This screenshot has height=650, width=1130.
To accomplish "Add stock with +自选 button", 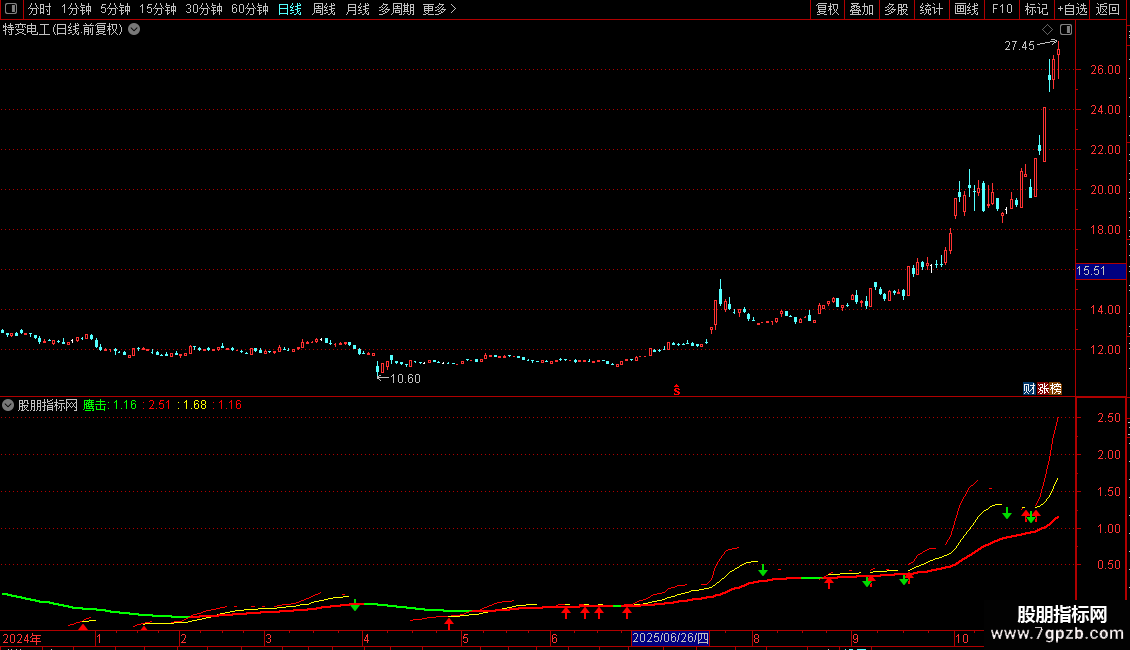I will (1072, 9).
